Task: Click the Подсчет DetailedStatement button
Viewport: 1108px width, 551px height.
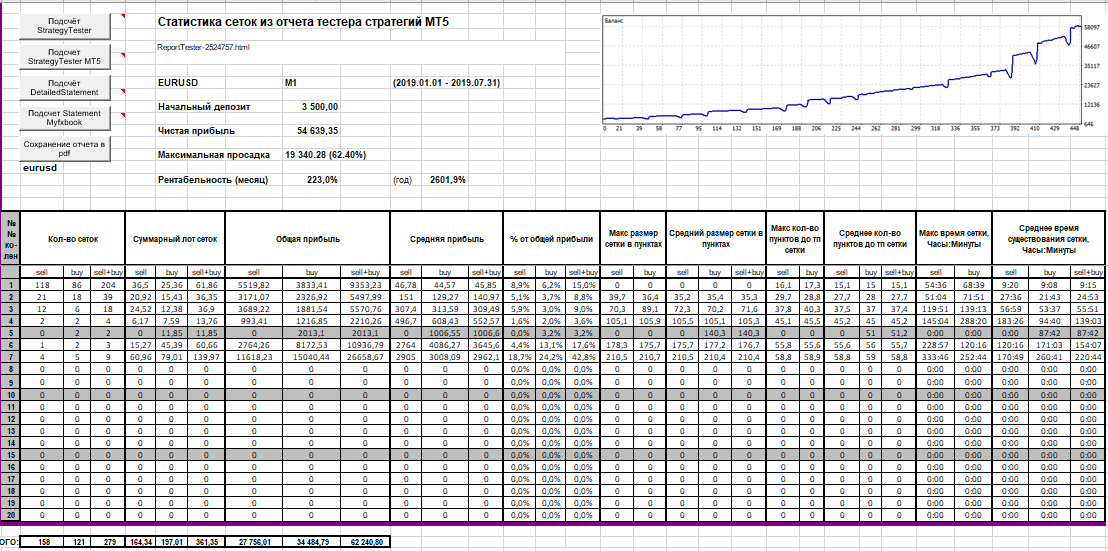Action: 64,88
